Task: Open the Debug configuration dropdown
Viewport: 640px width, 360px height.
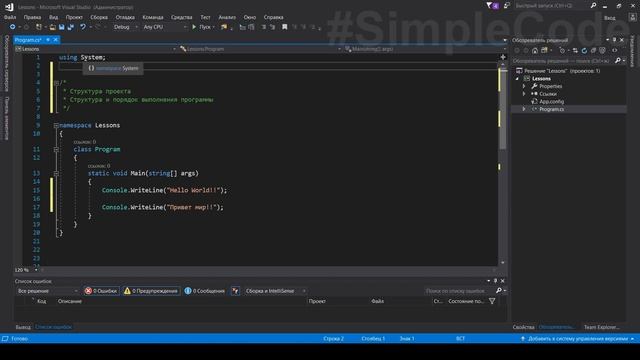Action: 125,27
